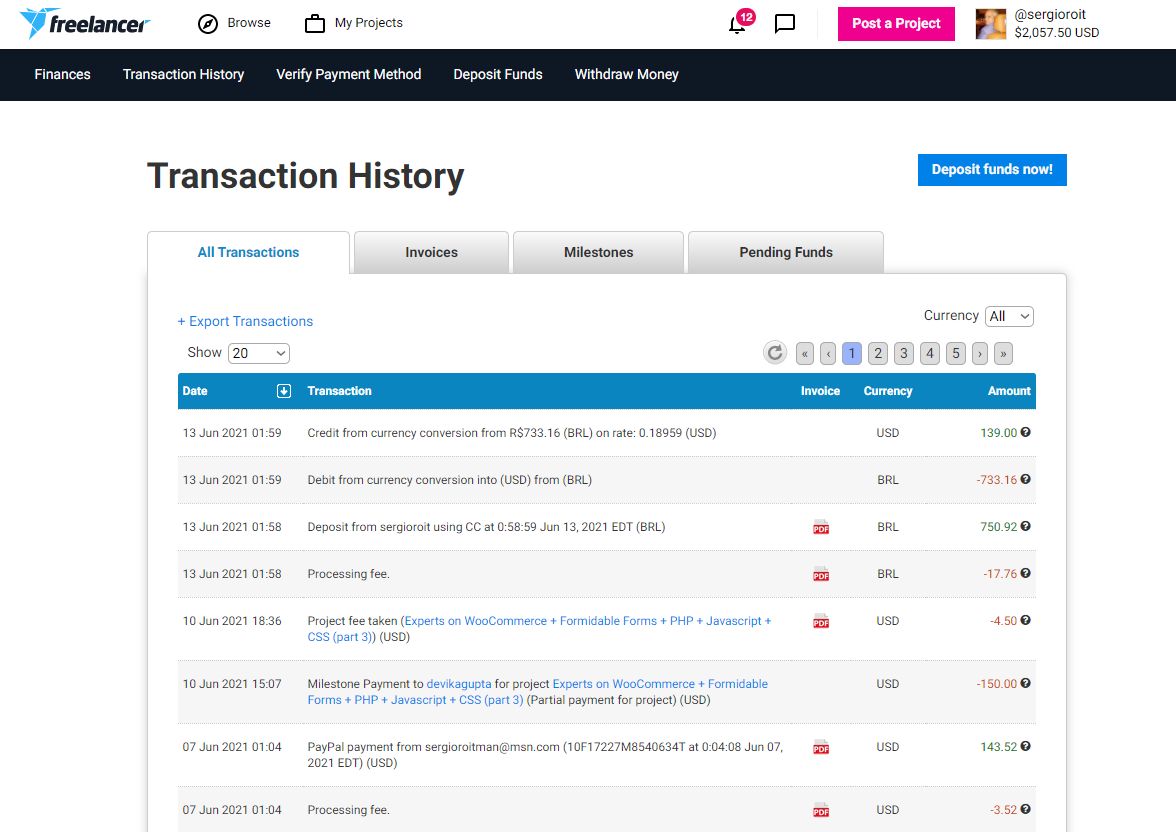Click Post a Project button
The width and height of the screenshot is (1176, 832).
tap(896, 24)
